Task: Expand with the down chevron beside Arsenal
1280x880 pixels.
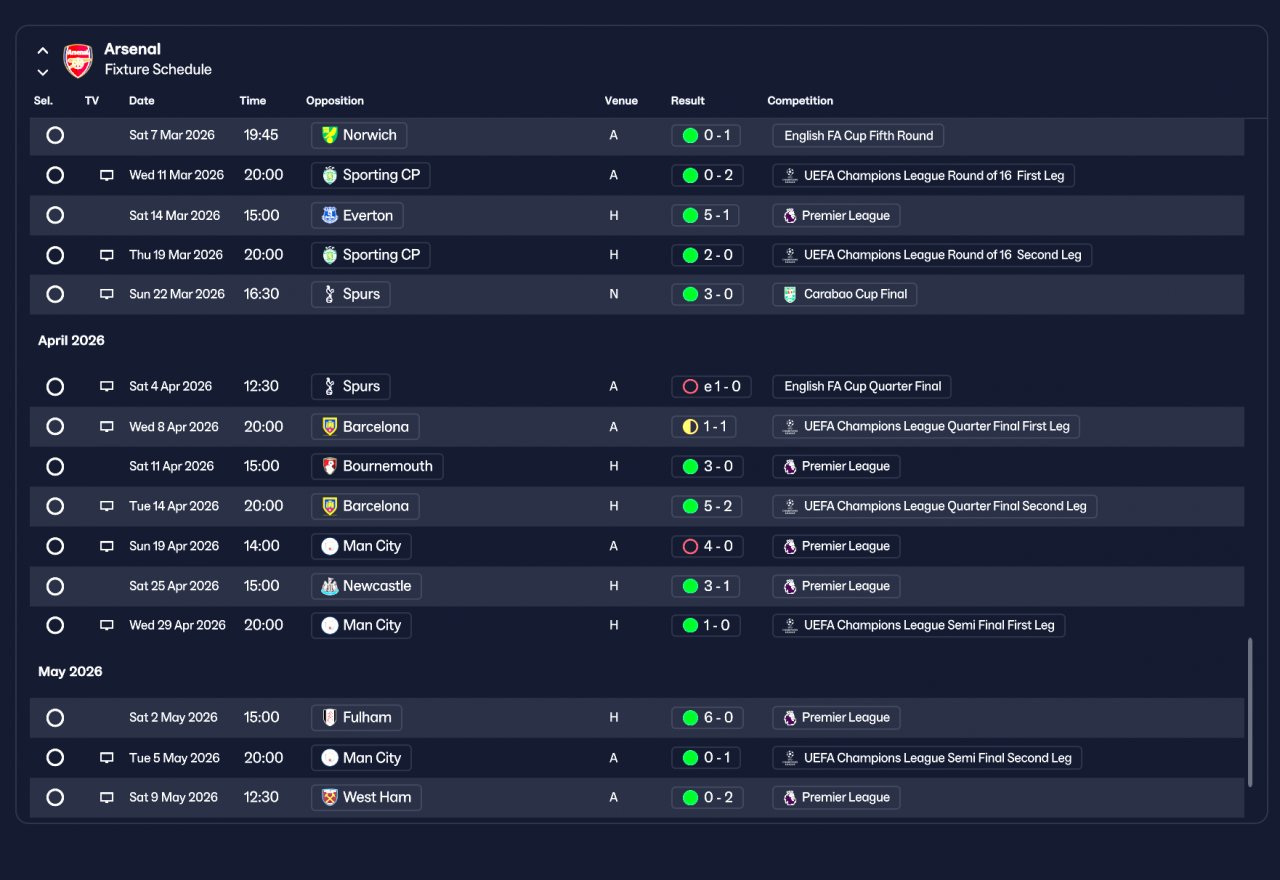Action: click(42, 72)
